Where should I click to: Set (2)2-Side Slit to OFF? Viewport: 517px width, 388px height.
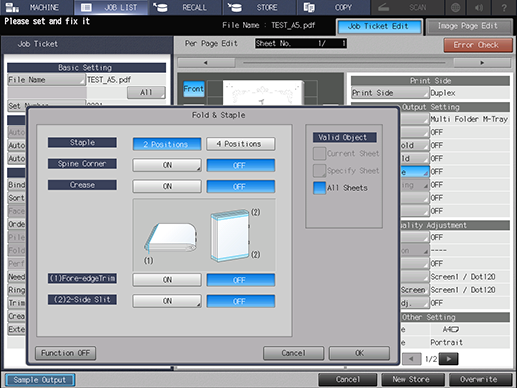(240, 301)
